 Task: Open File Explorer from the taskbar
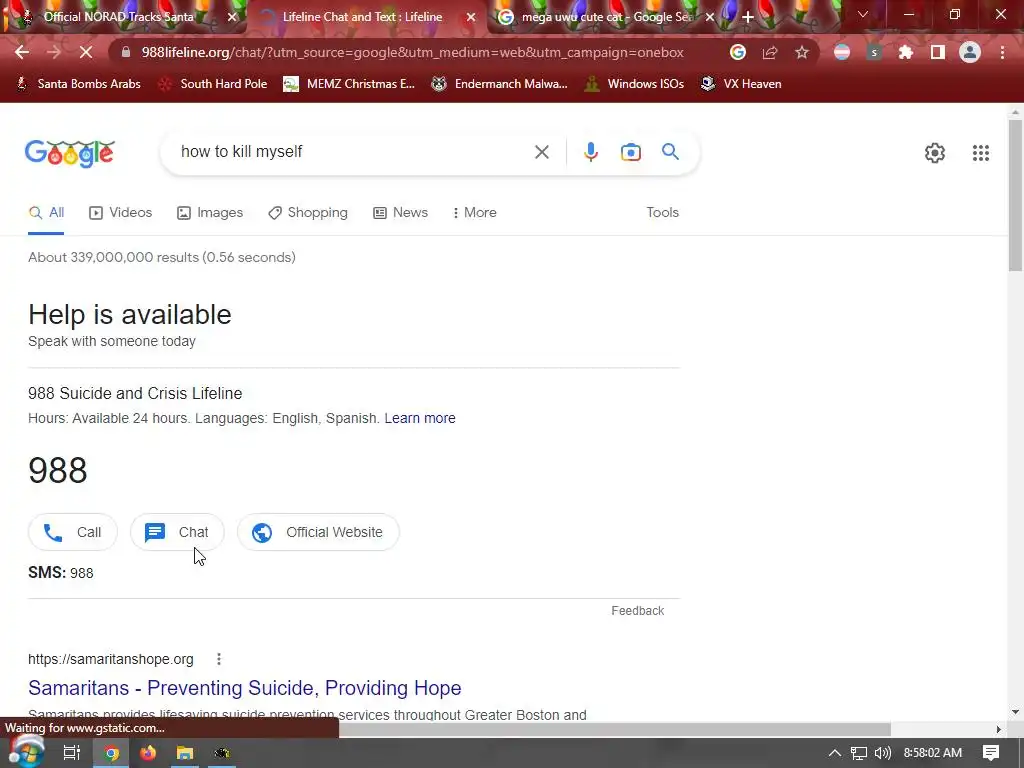(185, 753)
